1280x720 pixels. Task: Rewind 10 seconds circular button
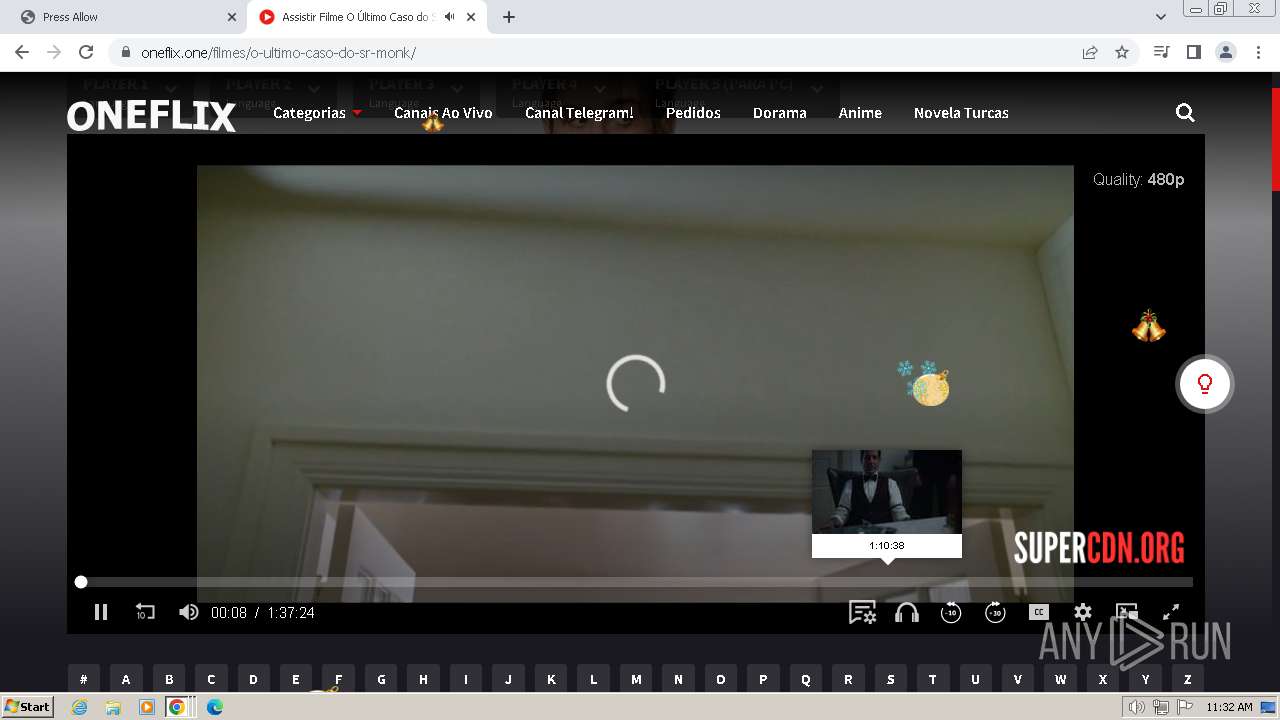(951, 612)
